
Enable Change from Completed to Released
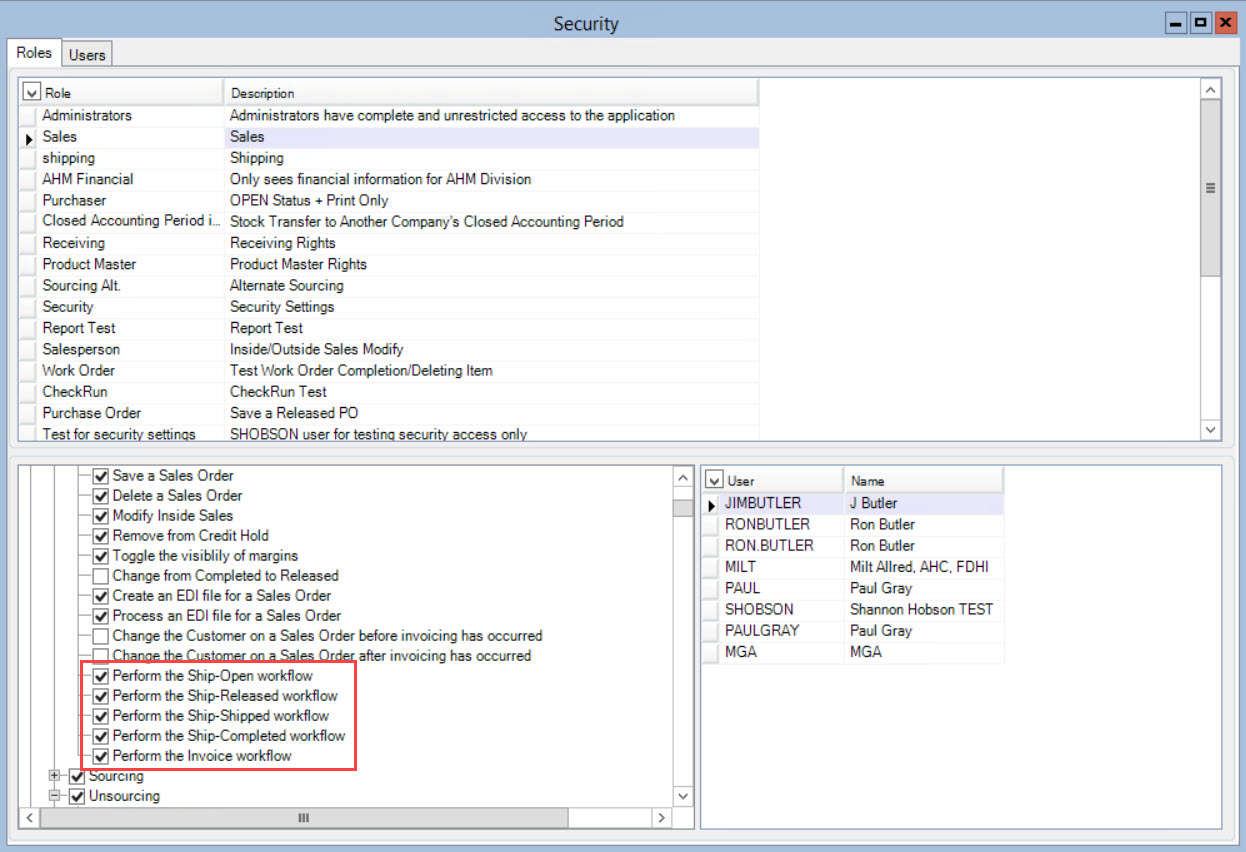coord(100,576)
